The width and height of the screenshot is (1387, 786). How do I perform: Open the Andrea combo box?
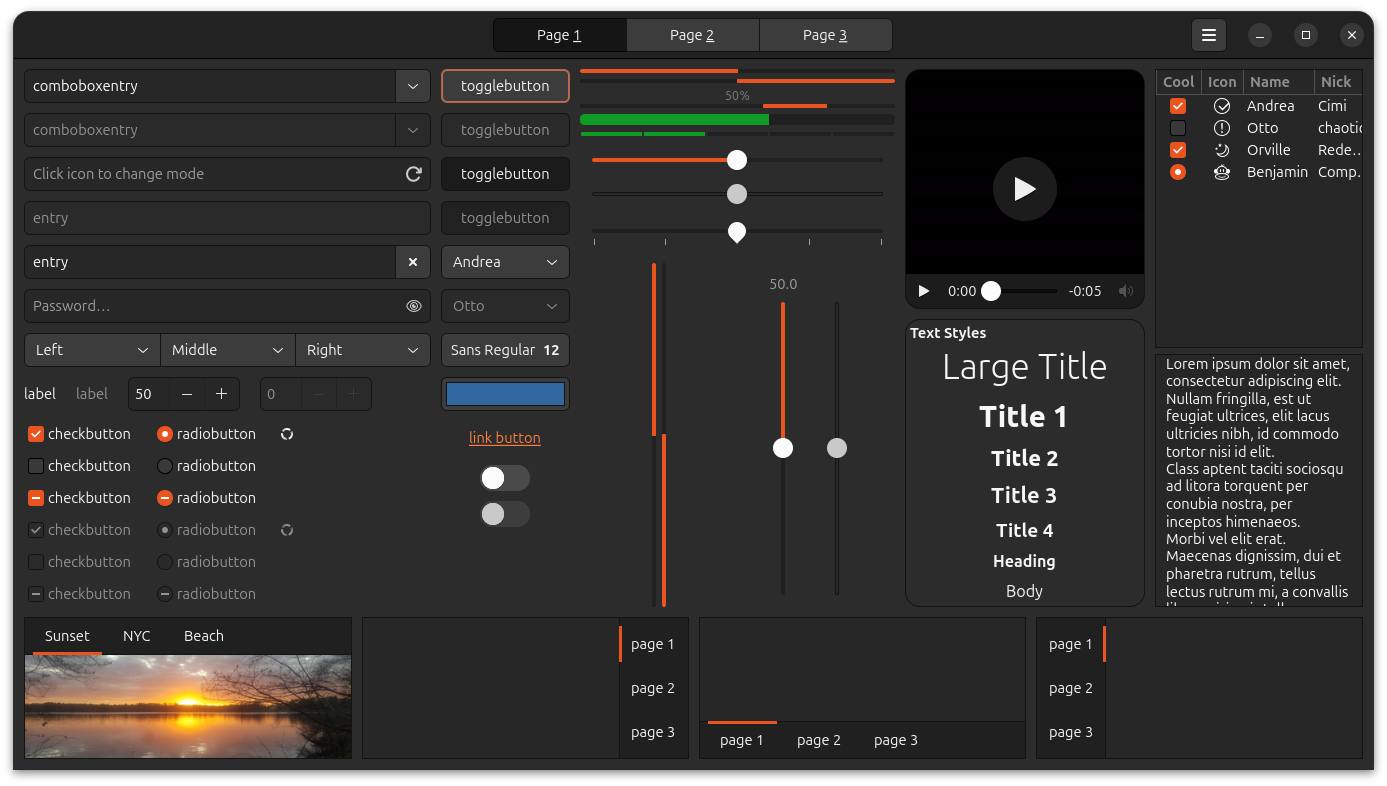(x=505, y=262)
